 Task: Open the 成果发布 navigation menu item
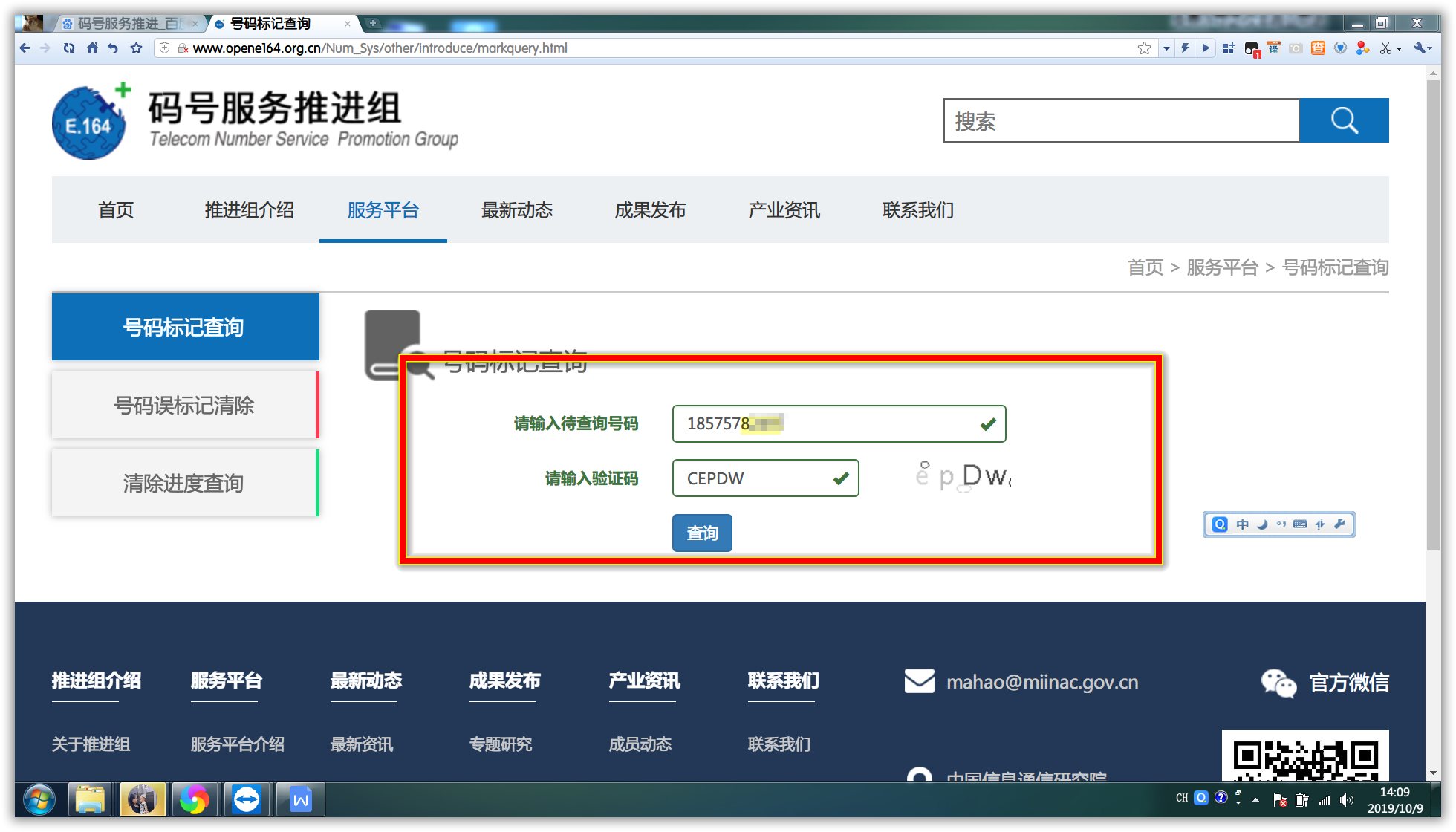click(x=650, y=210)
